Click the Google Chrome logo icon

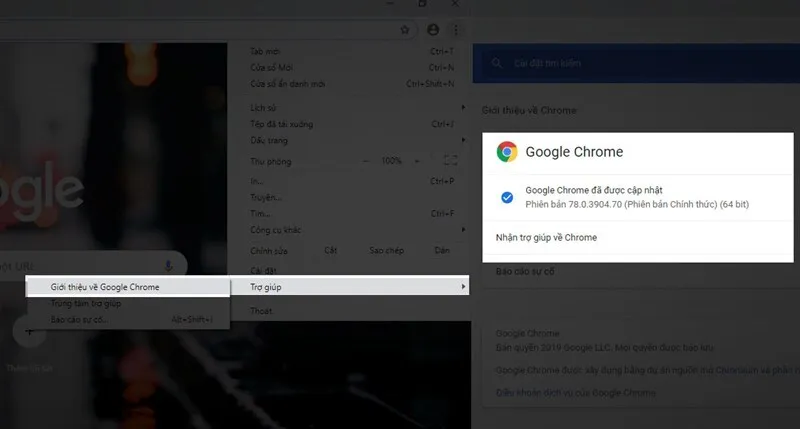507,152
